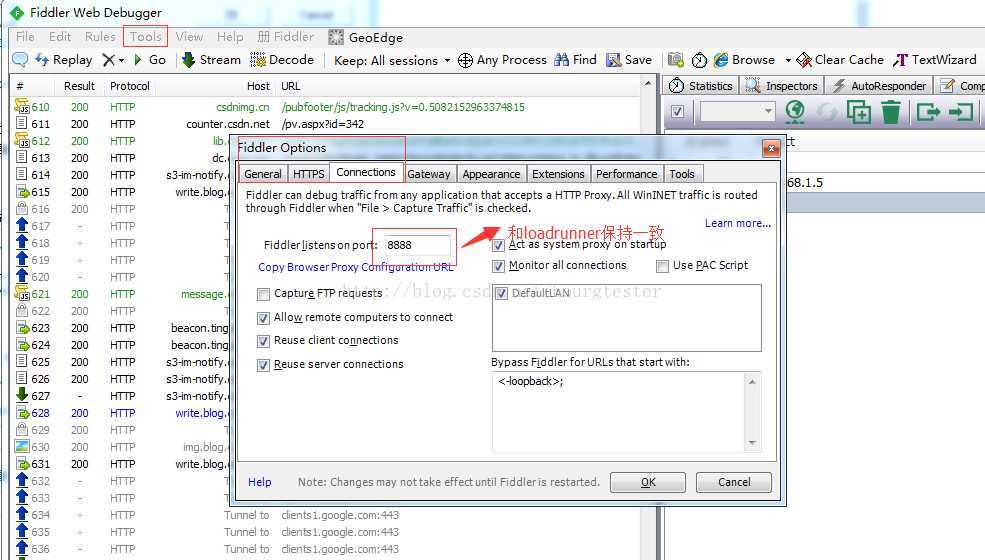The width and height of the screenshot is (985, 560).
Task: Close the Fiddler Options dialog
Action: [x=771, y=148]
